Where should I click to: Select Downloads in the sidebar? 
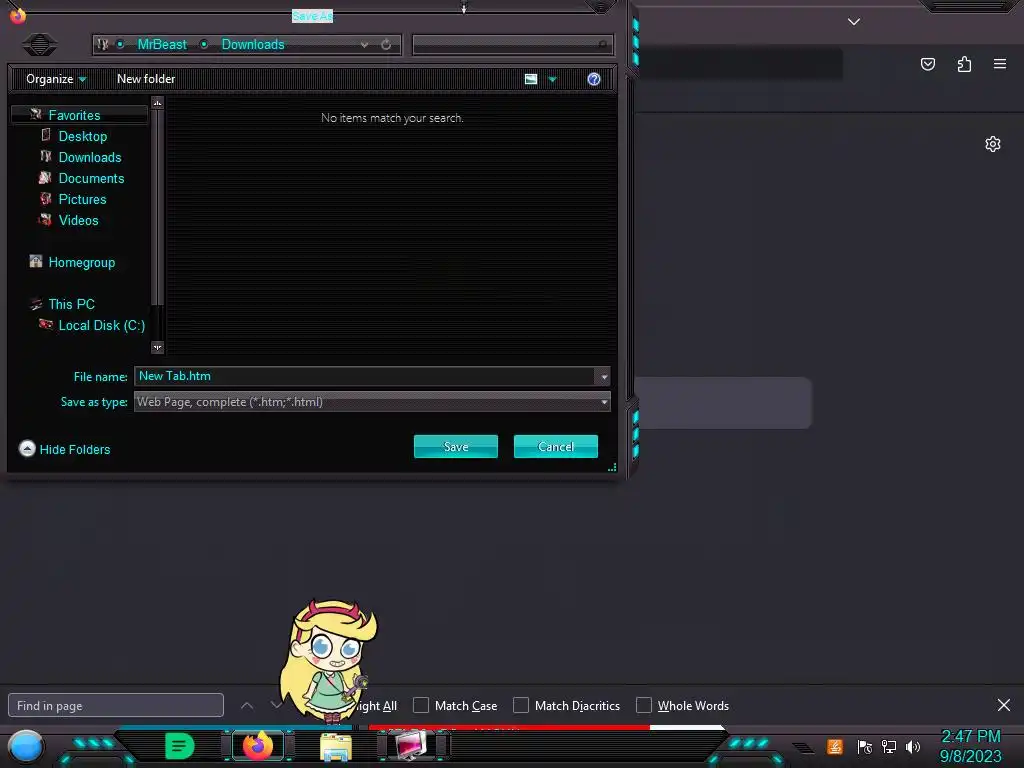[89, 157]
